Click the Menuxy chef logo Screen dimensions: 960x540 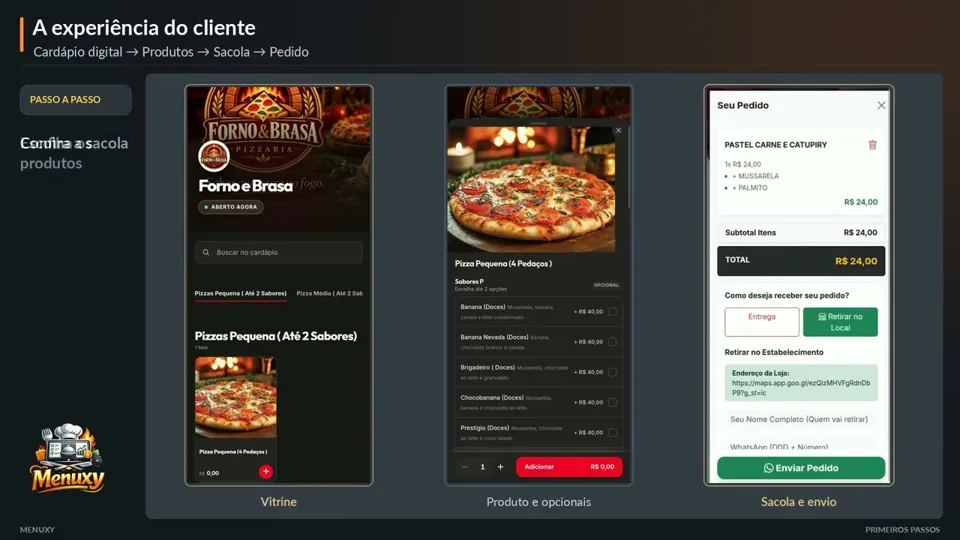click(x=67, y=458)
